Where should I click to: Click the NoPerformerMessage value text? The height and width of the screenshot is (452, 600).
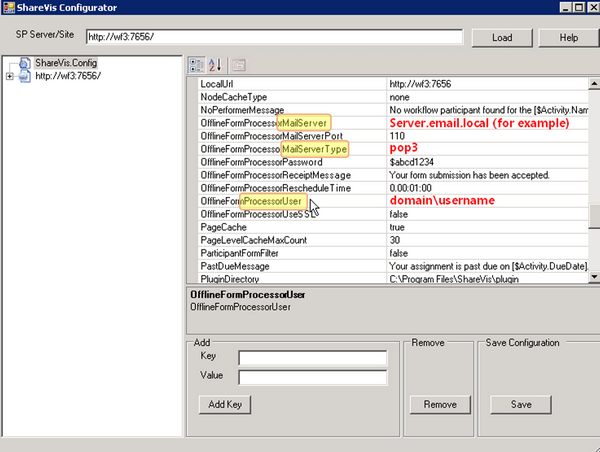coord(488,110)
